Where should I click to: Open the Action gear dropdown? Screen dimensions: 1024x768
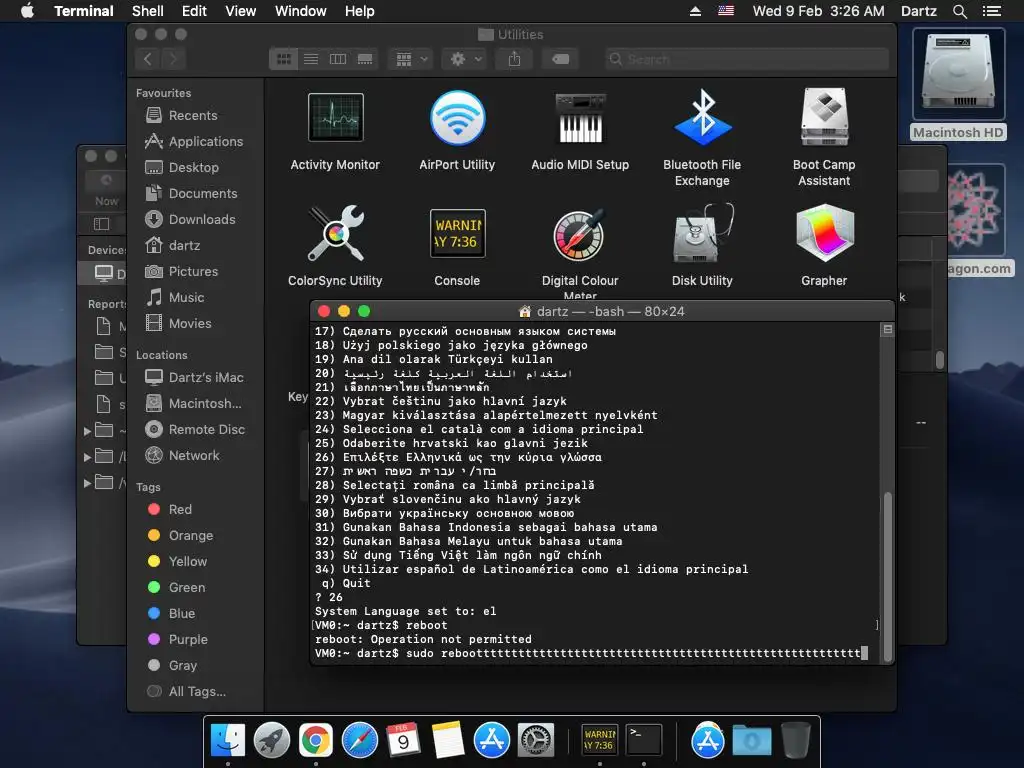[465, 59]
